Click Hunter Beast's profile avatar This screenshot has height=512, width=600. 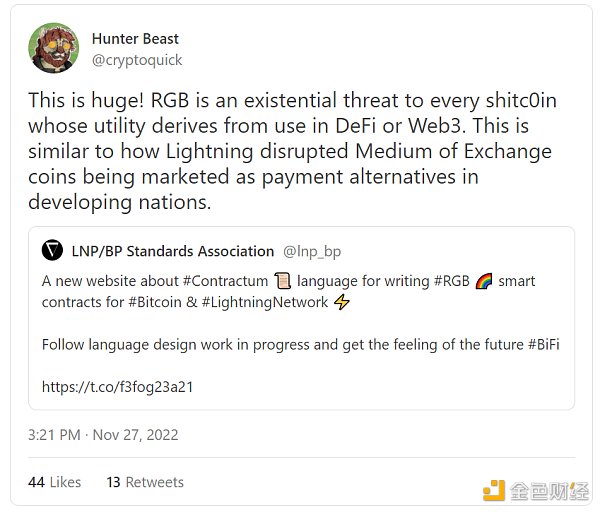point(53,49)
